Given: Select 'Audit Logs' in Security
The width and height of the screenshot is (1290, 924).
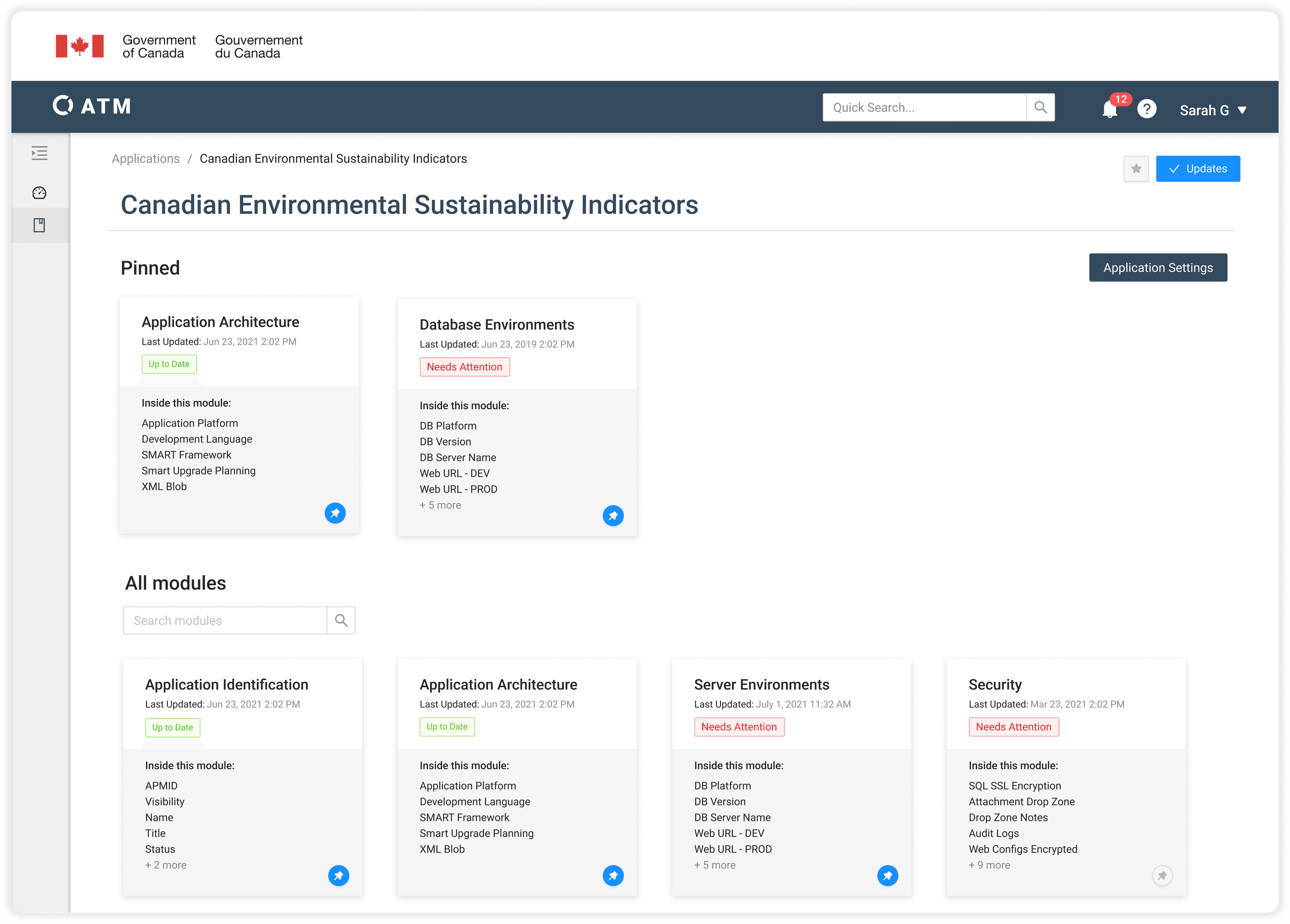Looking at the screenshot, I should pos(994,834).
